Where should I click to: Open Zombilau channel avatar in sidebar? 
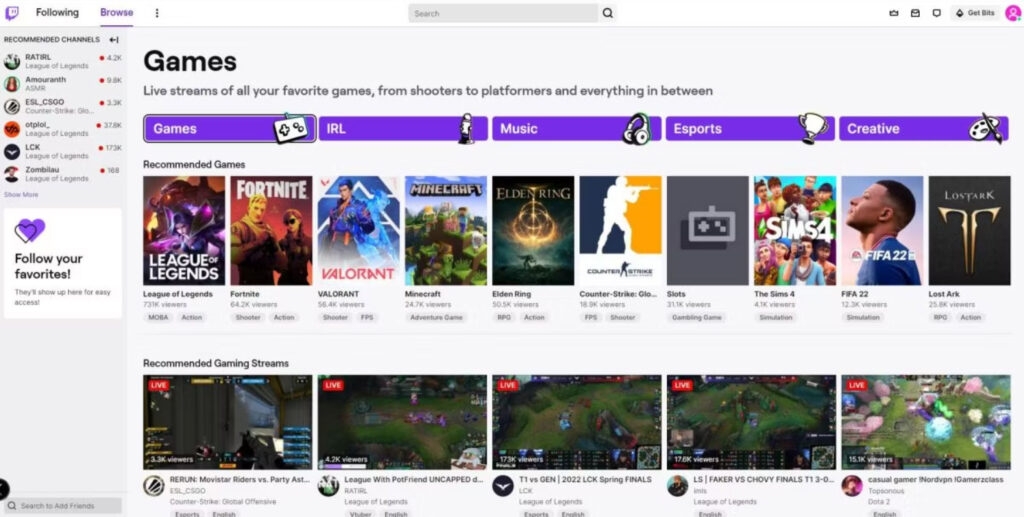coord(12,174)
